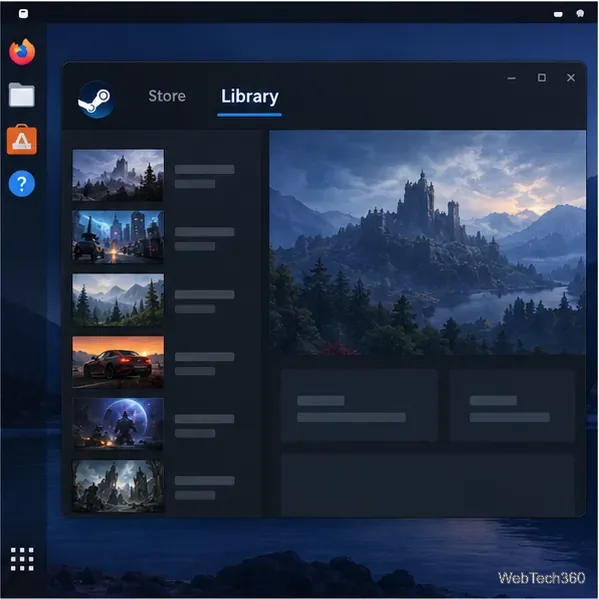This screenshot has width=599, height=599.
Task: Select the pine forest mountains game thumbnail
Action: click(x=118, y=300)
